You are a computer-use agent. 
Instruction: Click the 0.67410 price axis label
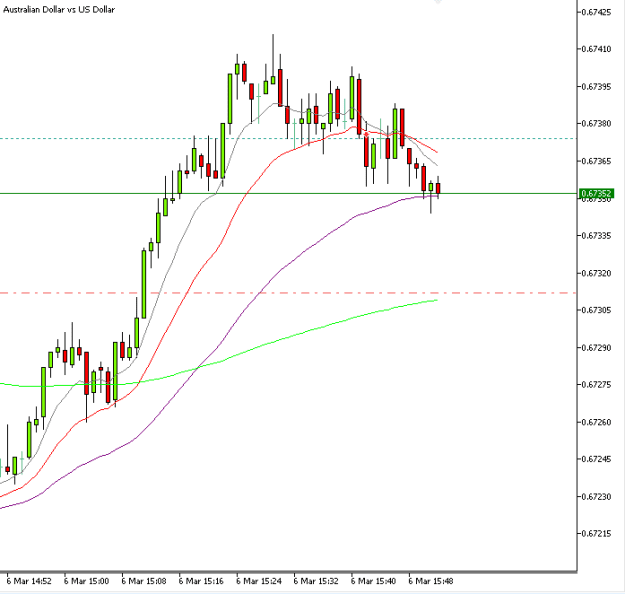pos(596,49)
